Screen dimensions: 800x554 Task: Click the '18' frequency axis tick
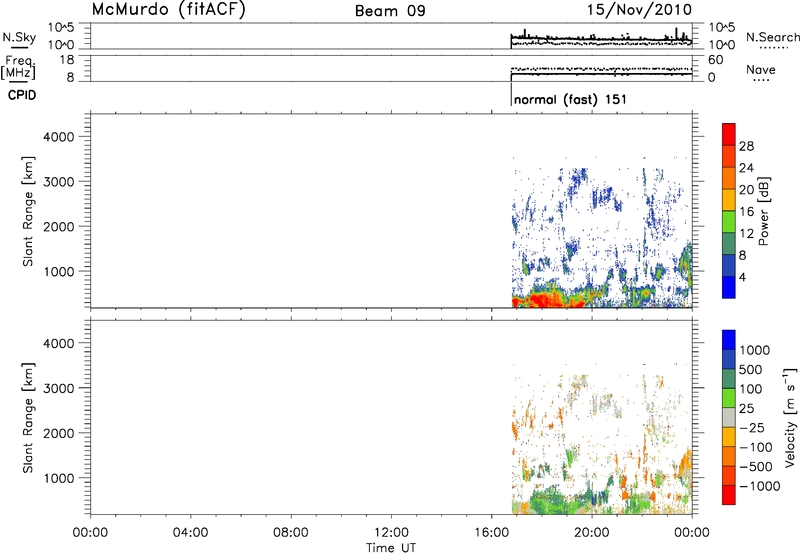point(66,60)
